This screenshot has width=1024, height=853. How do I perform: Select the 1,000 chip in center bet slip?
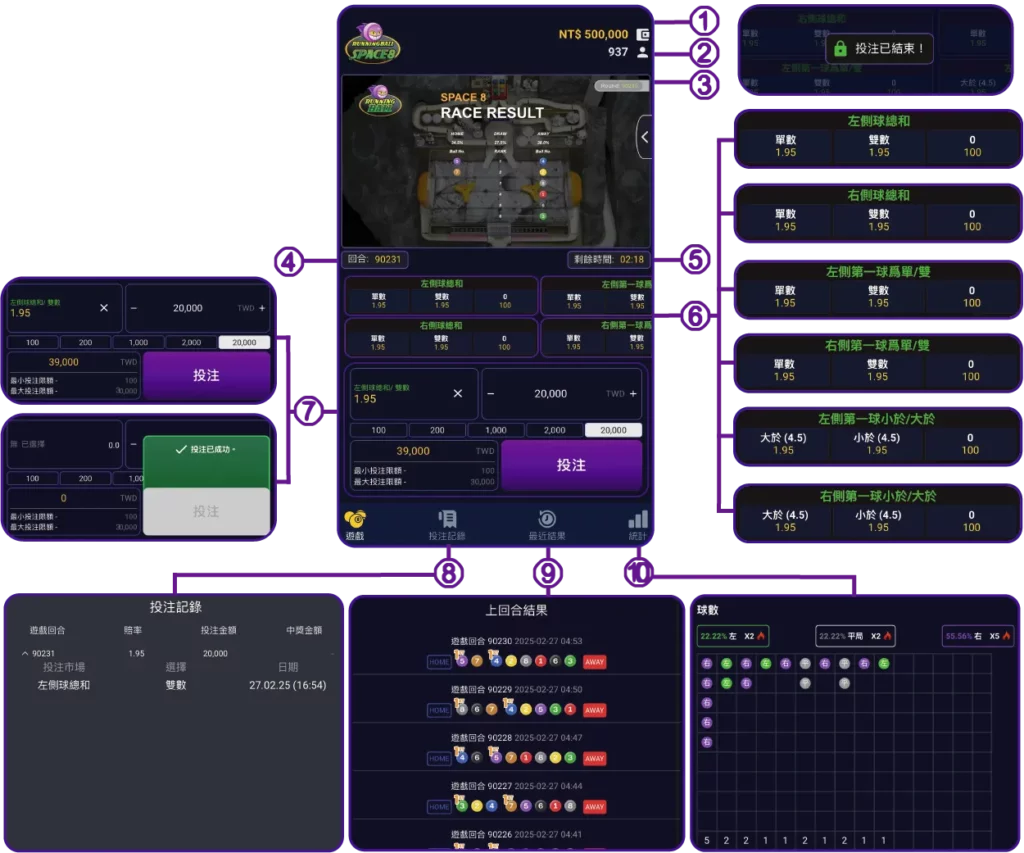pos(496,430)
